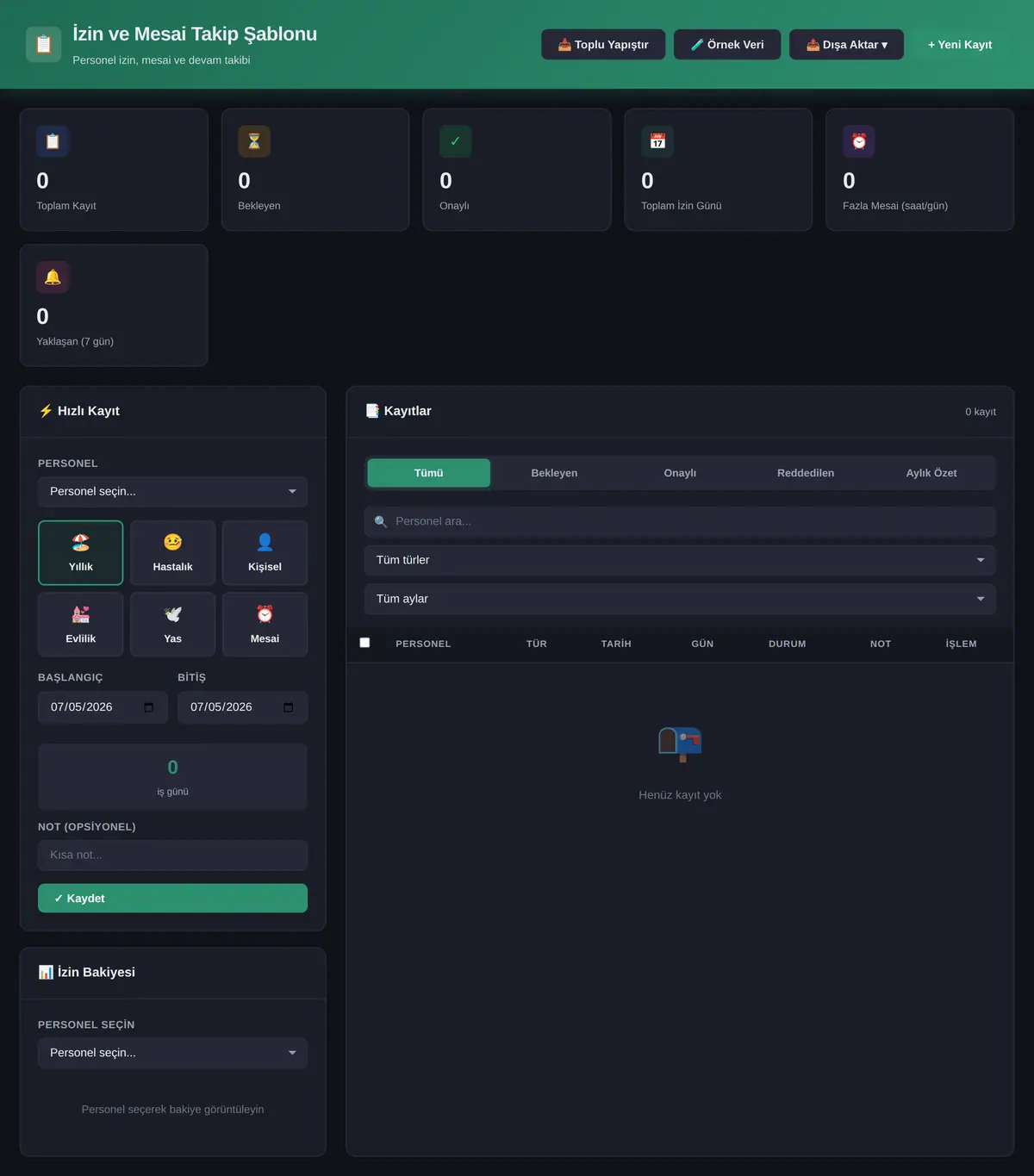Click the Tür column header
The width and height of the screenshot is (1034, 1176).
(x=537, y=644)
